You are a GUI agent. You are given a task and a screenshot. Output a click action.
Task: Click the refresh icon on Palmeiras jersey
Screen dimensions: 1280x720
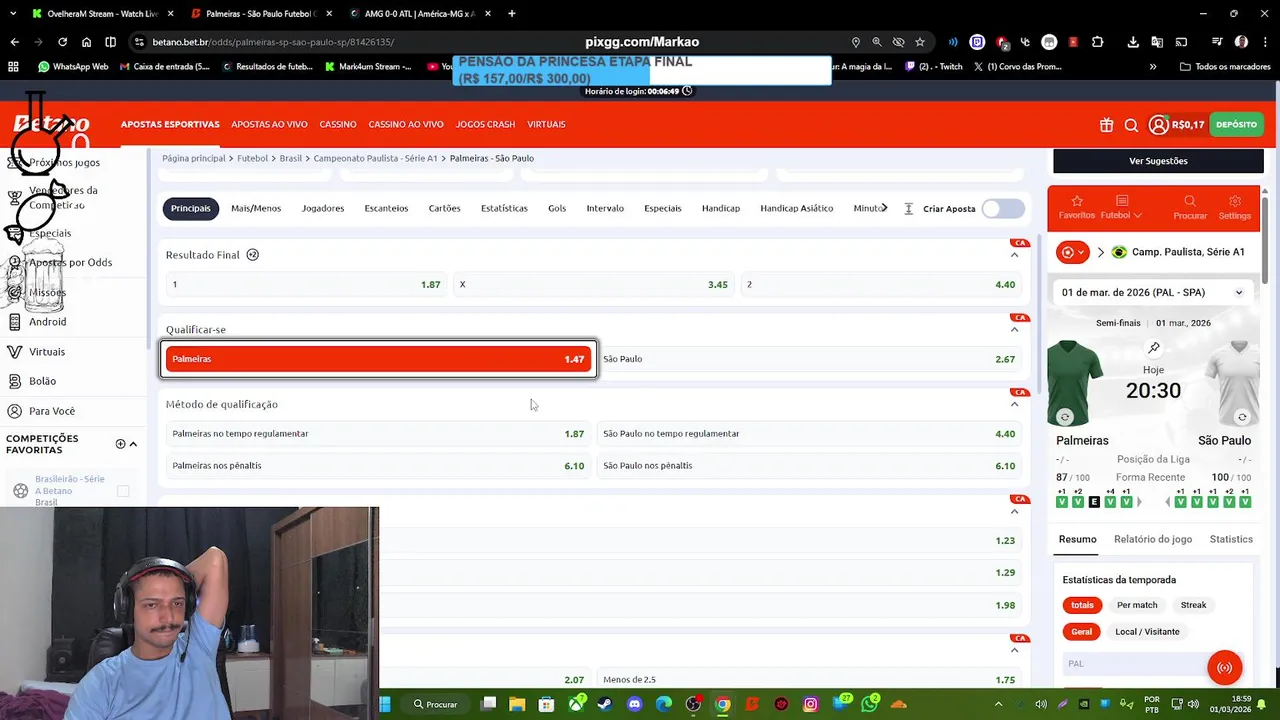coord(1065,417)
